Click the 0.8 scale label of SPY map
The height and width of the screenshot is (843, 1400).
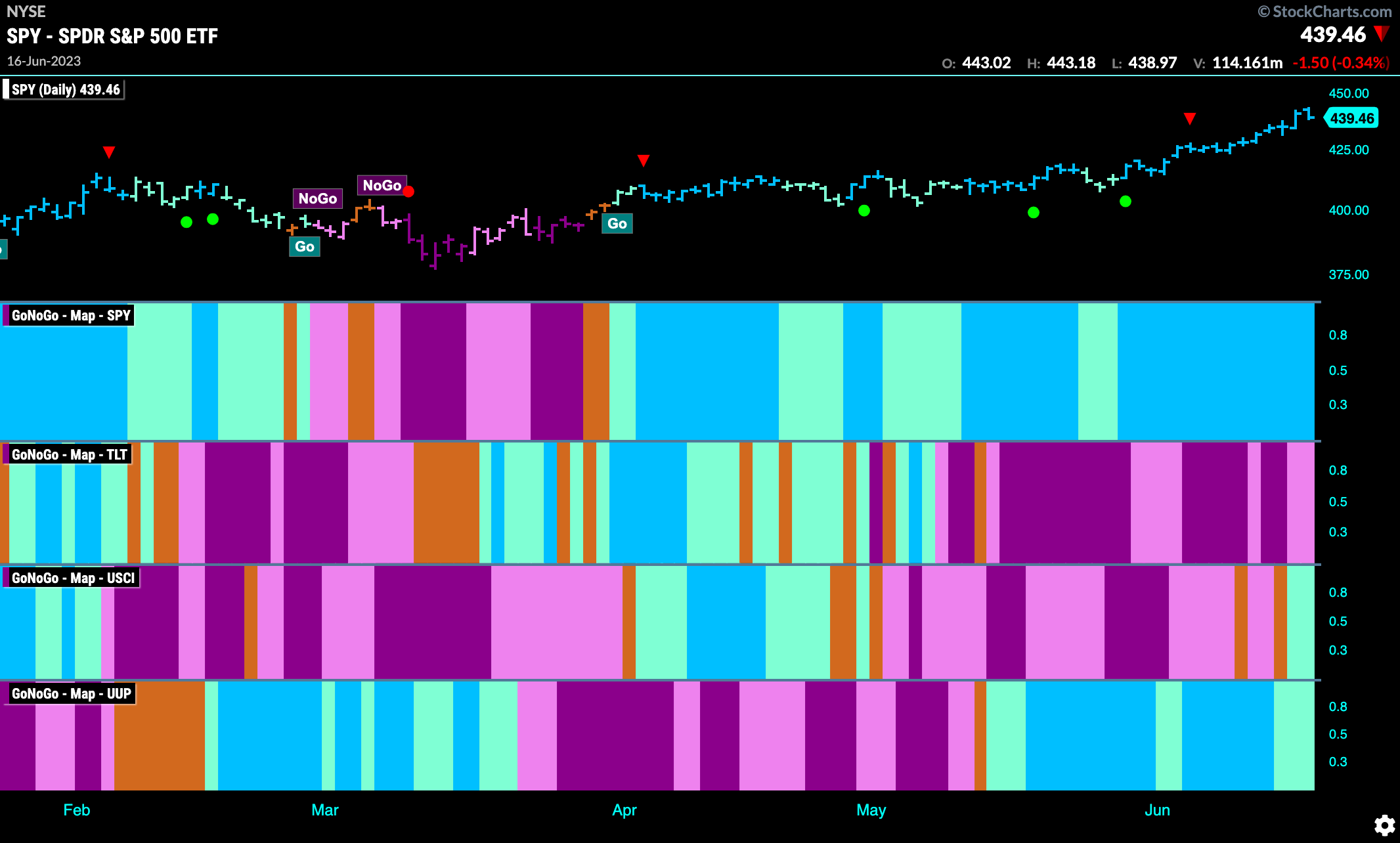(x=1338, y=335)
